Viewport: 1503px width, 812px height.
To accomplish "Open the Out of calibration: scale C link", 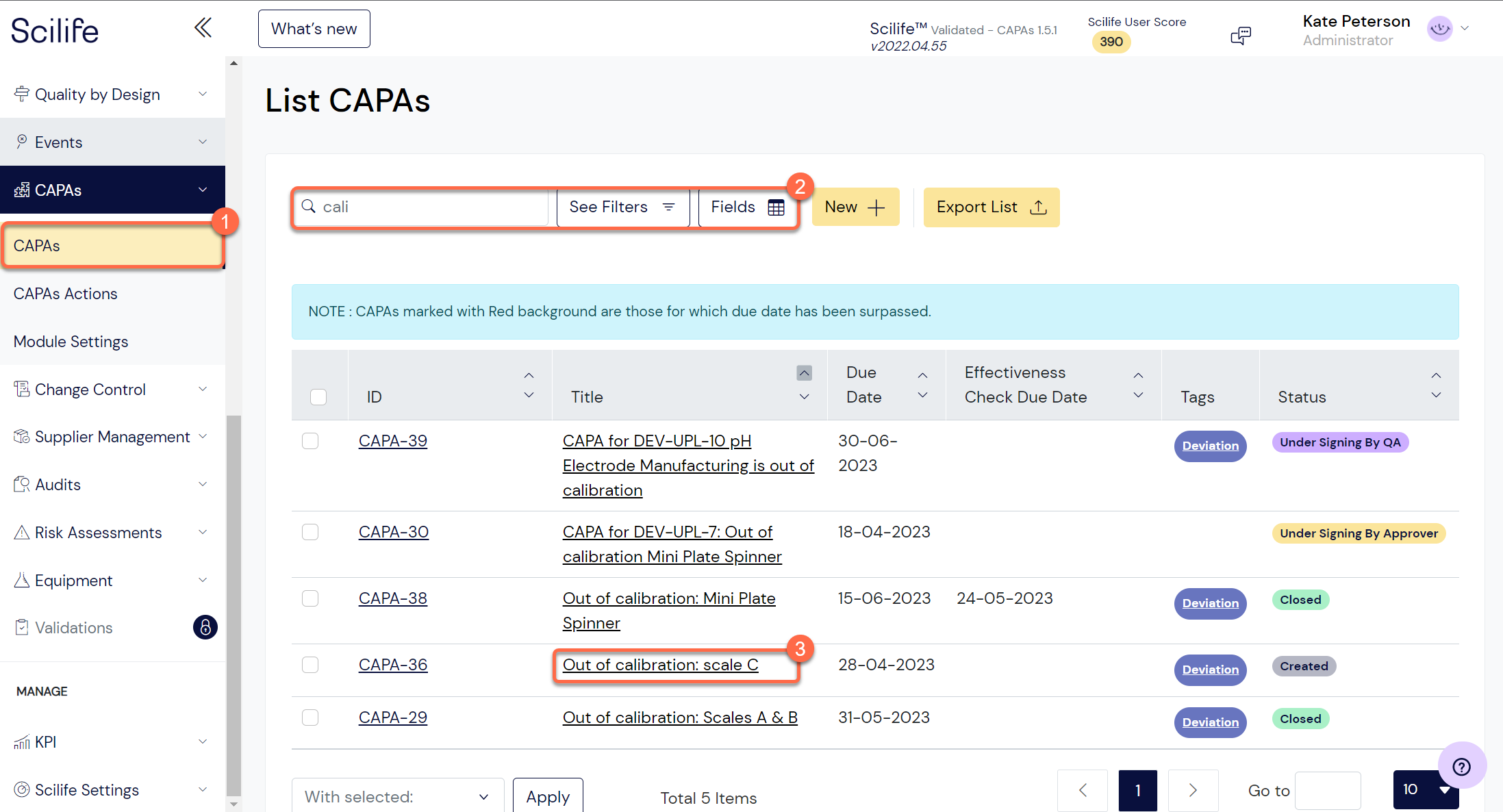I will [x=661, y=665].
